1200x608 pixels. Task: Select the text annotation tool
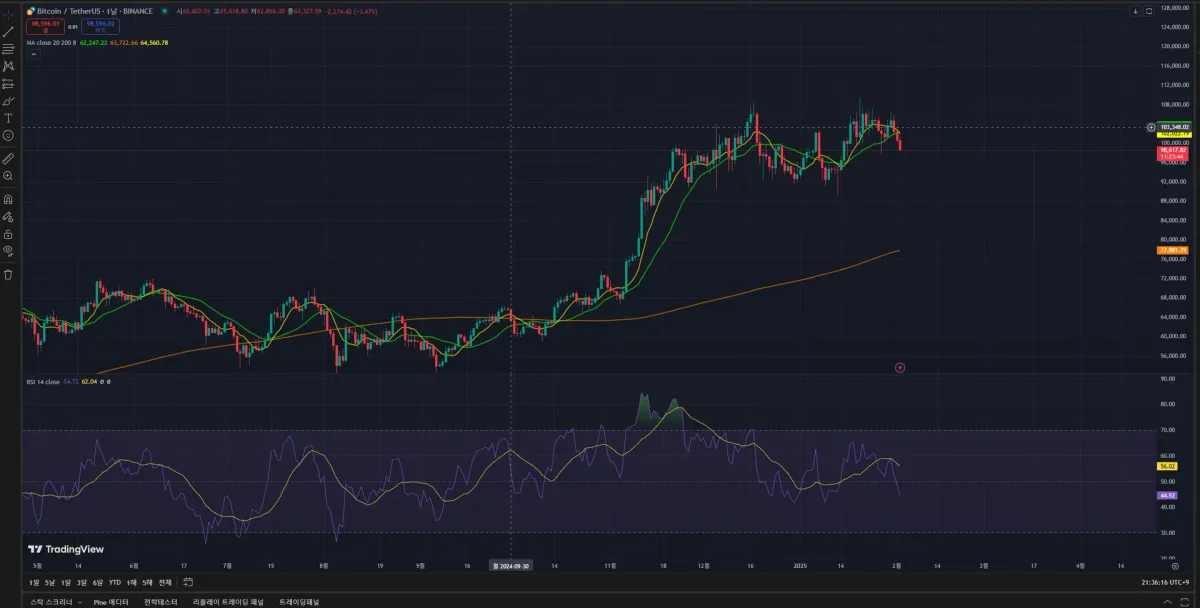coord(8,118)
